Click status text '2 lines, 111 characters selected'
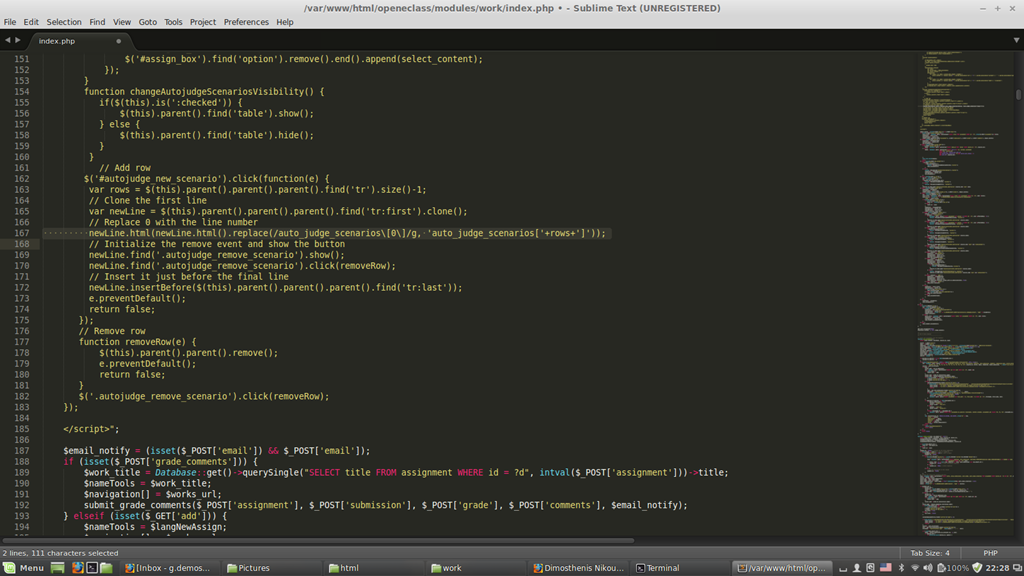This screenshot has height=576, width=1024. click(60, 552)
